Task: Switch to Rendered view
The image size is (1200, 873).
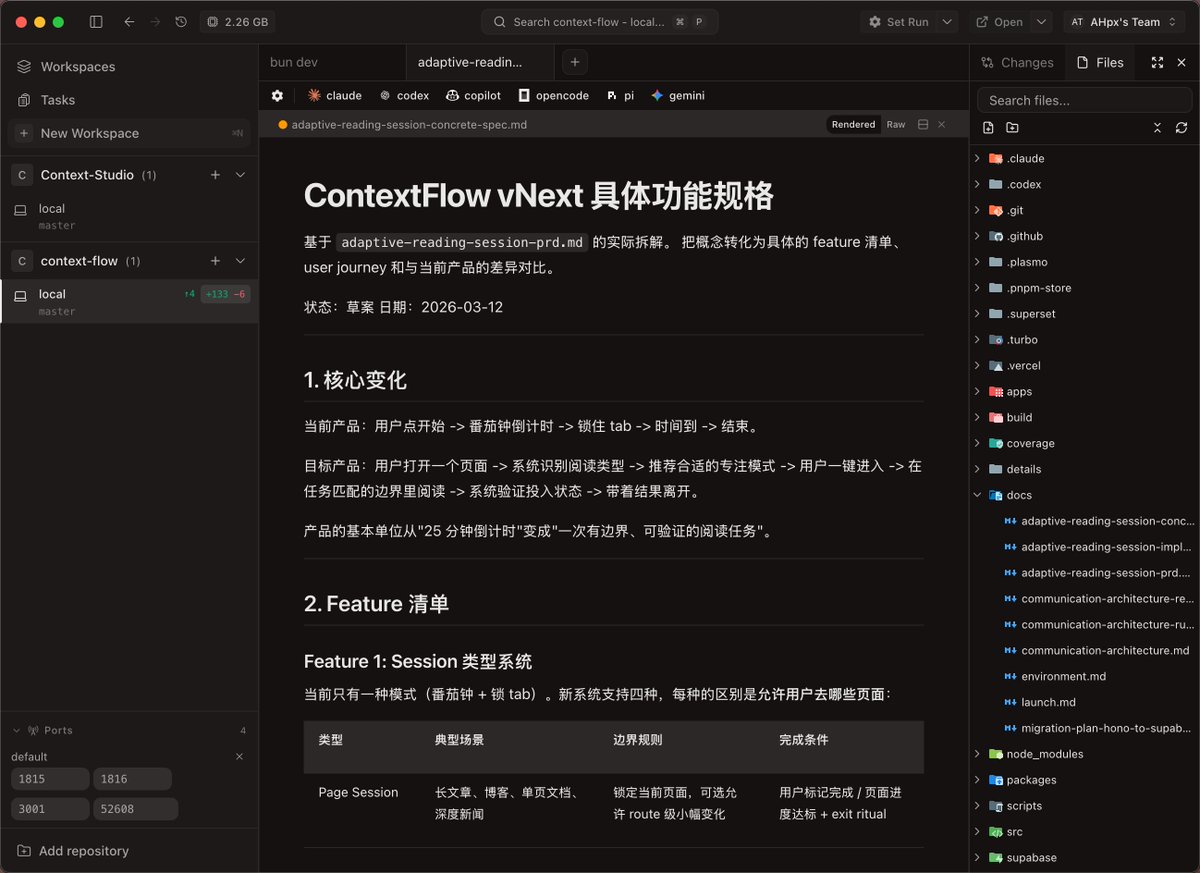Action: coord(853,125)
